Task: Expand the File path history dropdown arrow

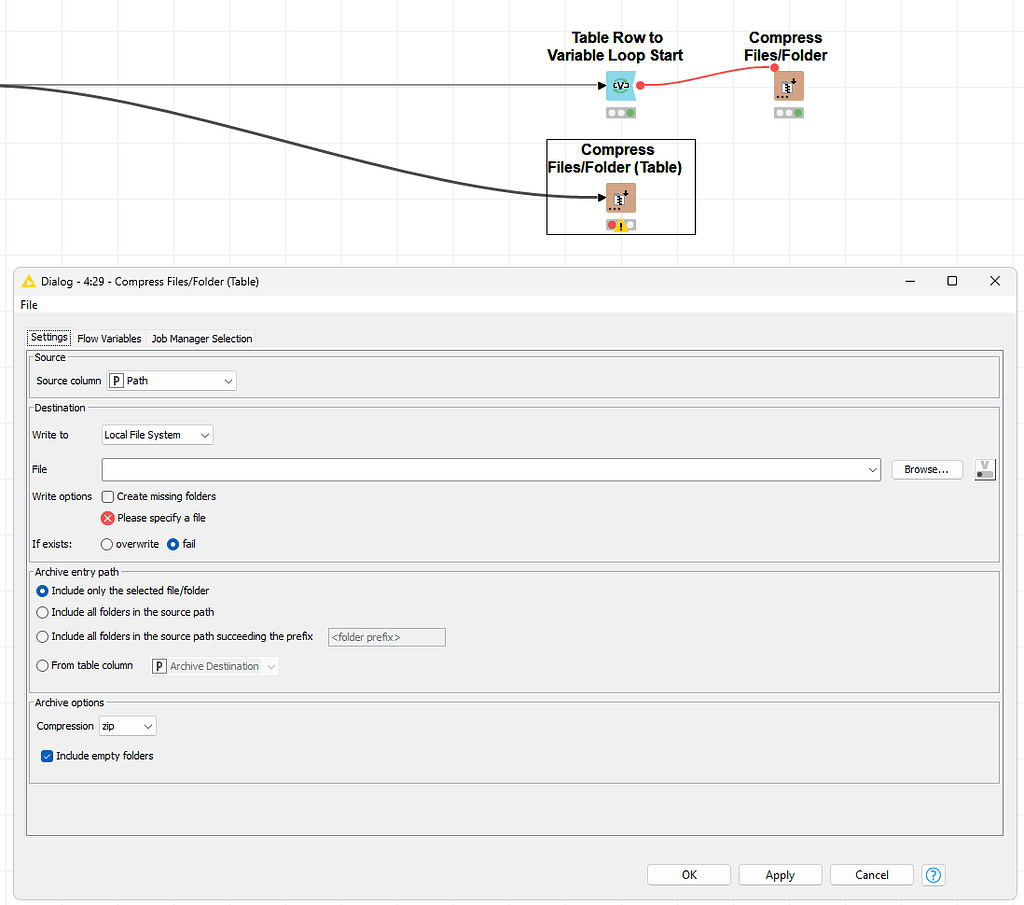Action: point(872,469)
